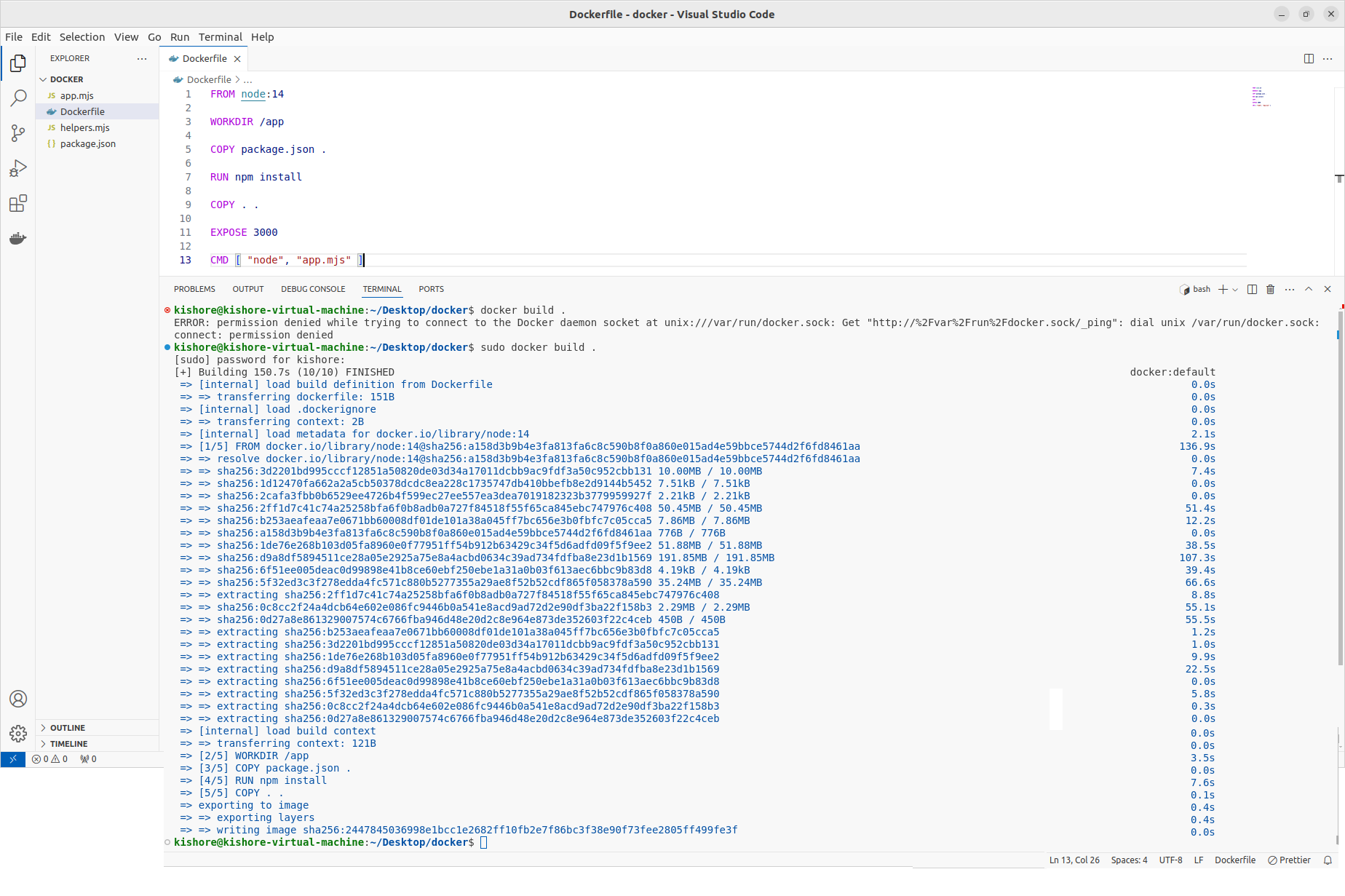Switch to the PROBLEMS tab

tap(194, 289)
